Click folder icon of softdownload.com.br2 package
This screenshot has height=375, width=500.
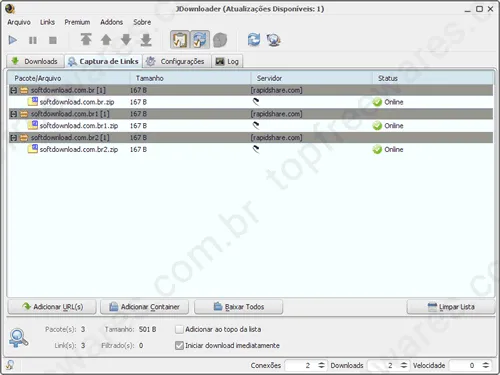[x=24, y=138]
